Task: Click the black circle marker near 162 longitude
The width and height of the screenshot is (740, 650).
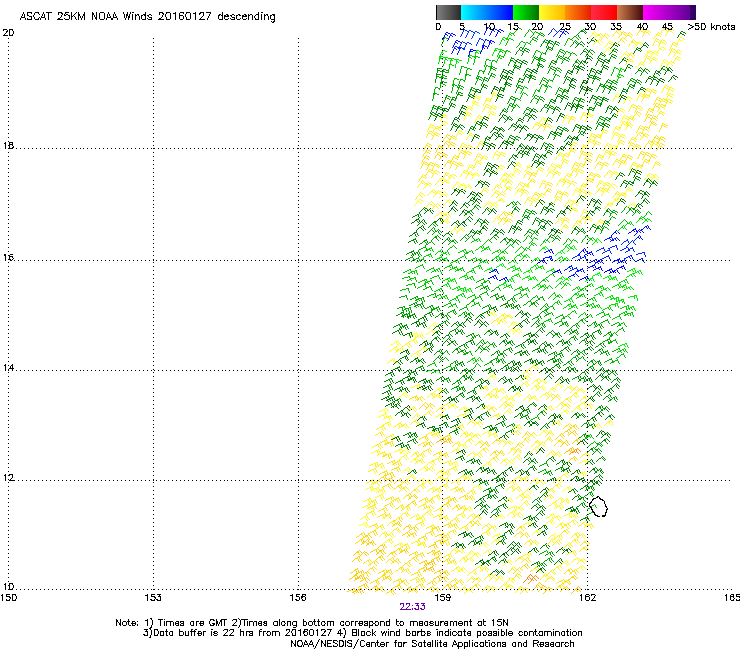Action: pyautogui.click(x=598, y=507)
